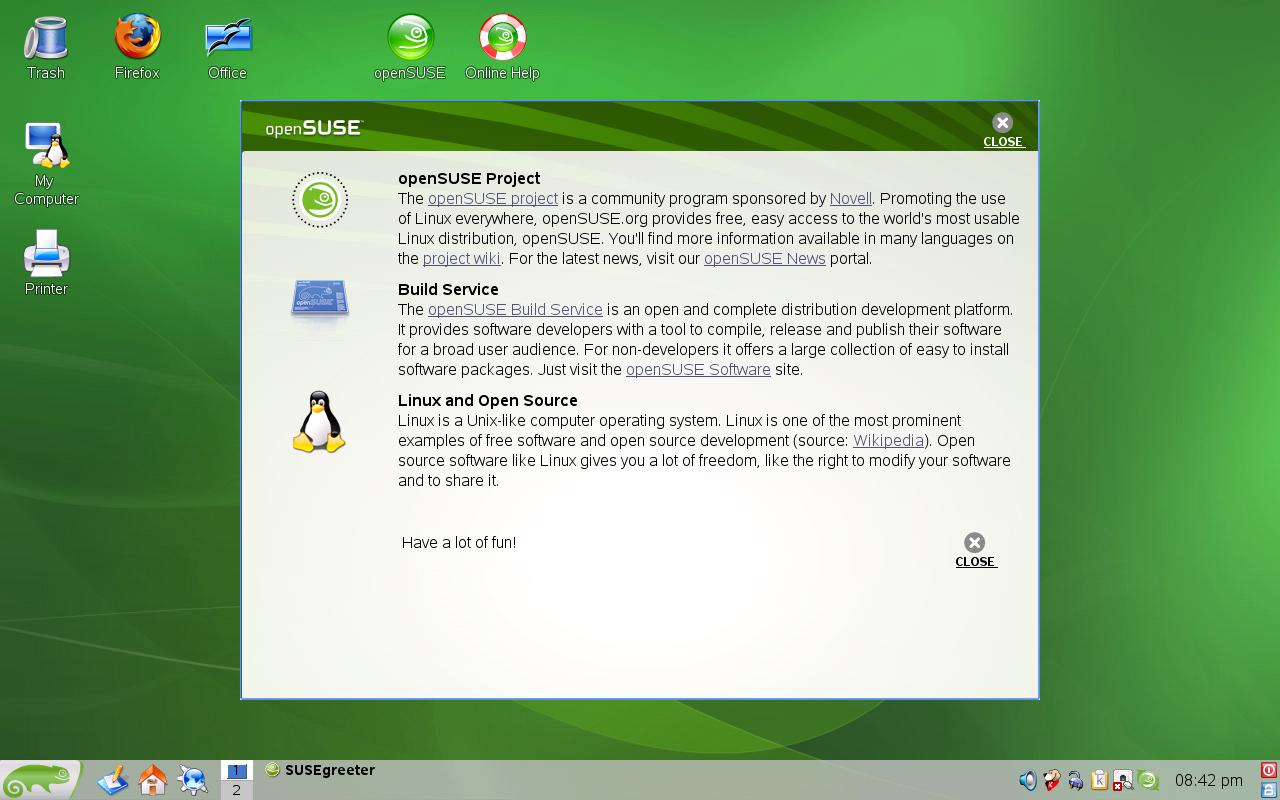Viewport: 1280px width, 800px height.
Task: Open the KDE dog mascot tray icon
Action: (1051, 780)
